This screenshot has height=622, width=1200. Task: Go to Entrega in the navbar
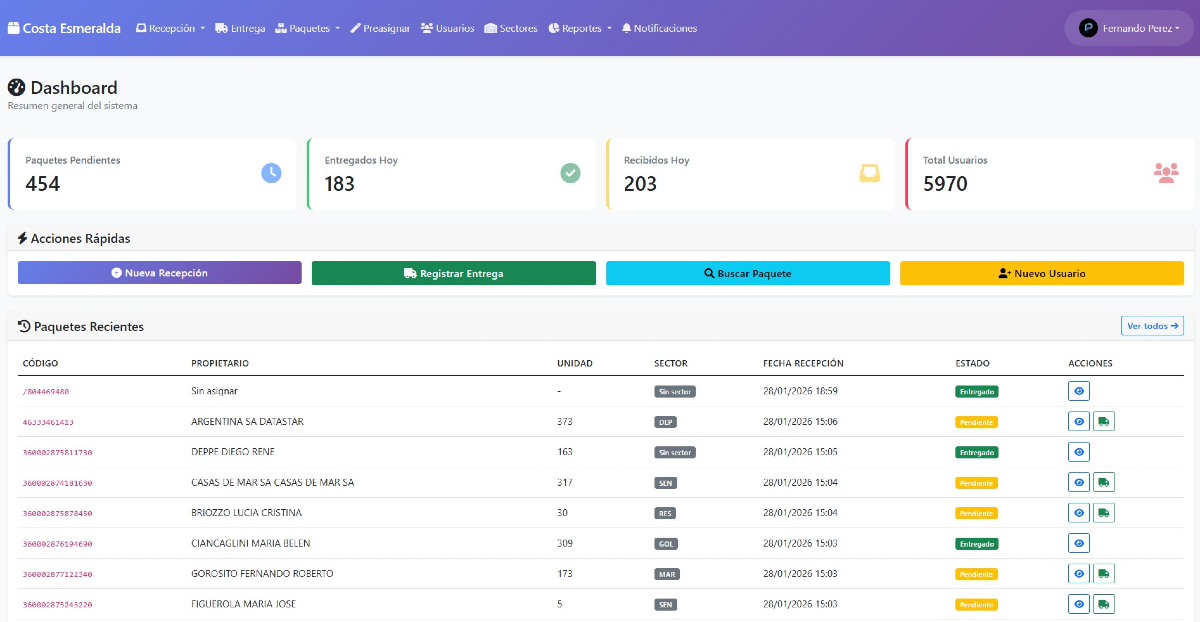pyautogui.click(x=240, y=28)
